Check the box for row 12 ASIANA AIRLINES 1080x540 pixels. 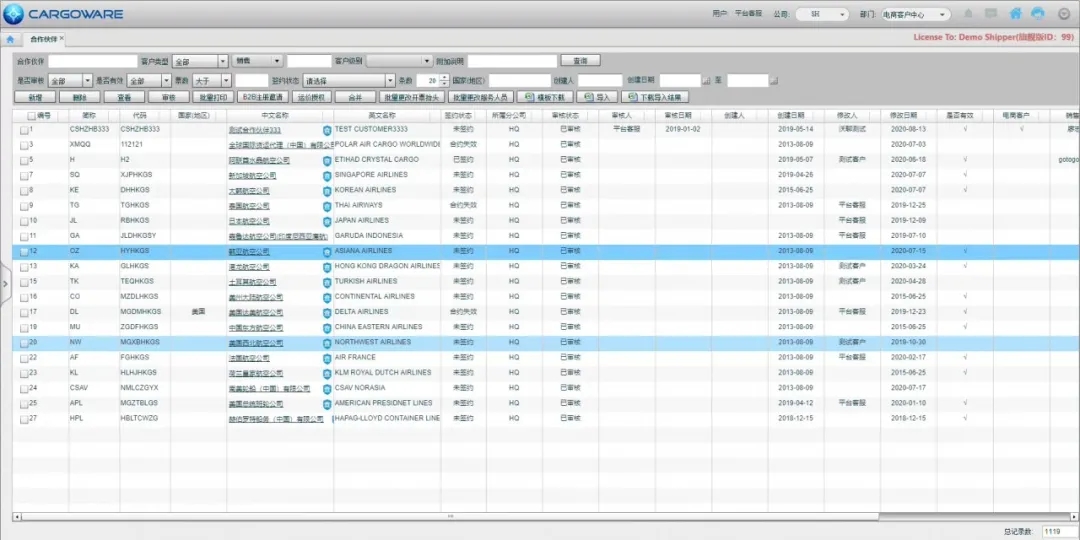click(x=24, y=251)
